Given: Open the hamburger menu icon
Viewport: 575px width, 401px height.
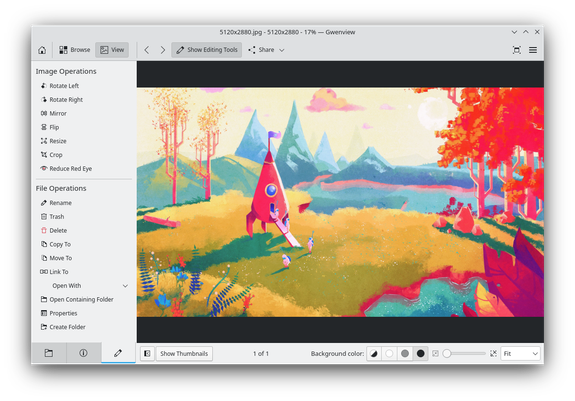Looking at the screenshot, I should [533, 50].
